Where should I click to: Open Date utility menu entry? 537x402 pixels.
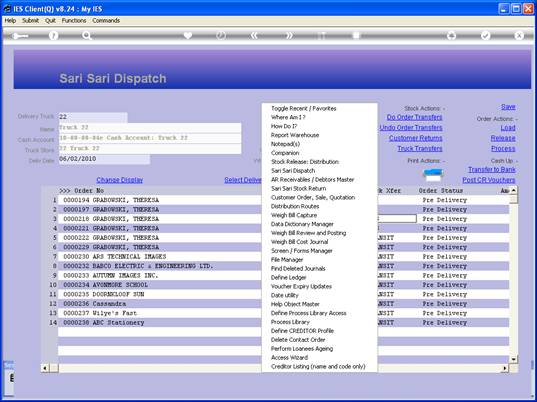(x=285, y=296)
